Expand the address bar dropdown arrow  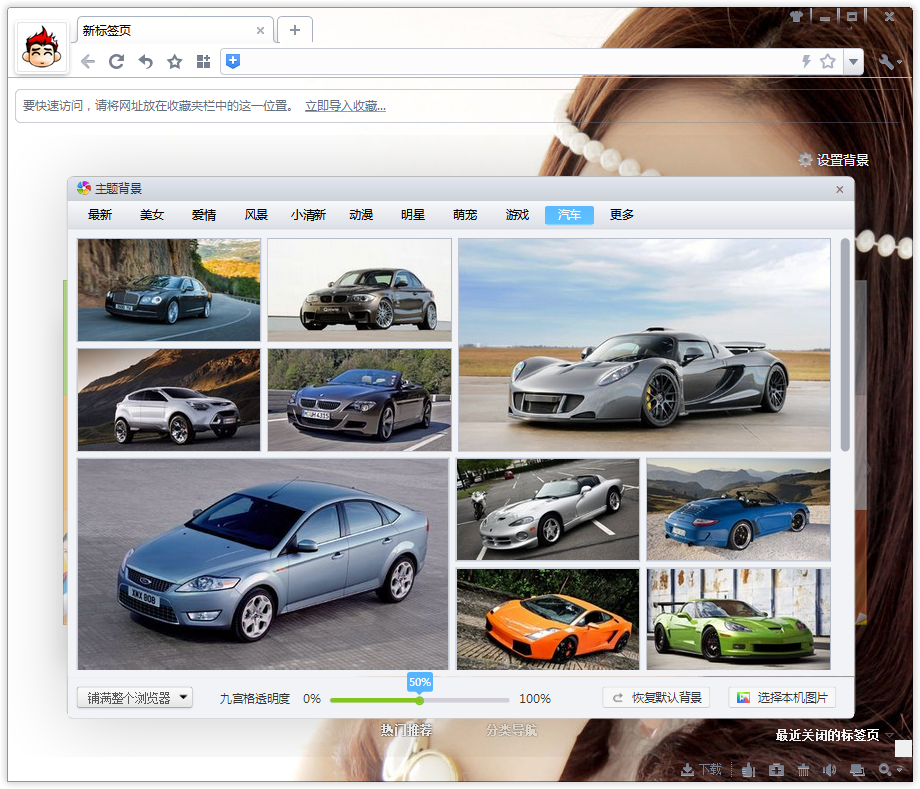(x=854, y=61)
